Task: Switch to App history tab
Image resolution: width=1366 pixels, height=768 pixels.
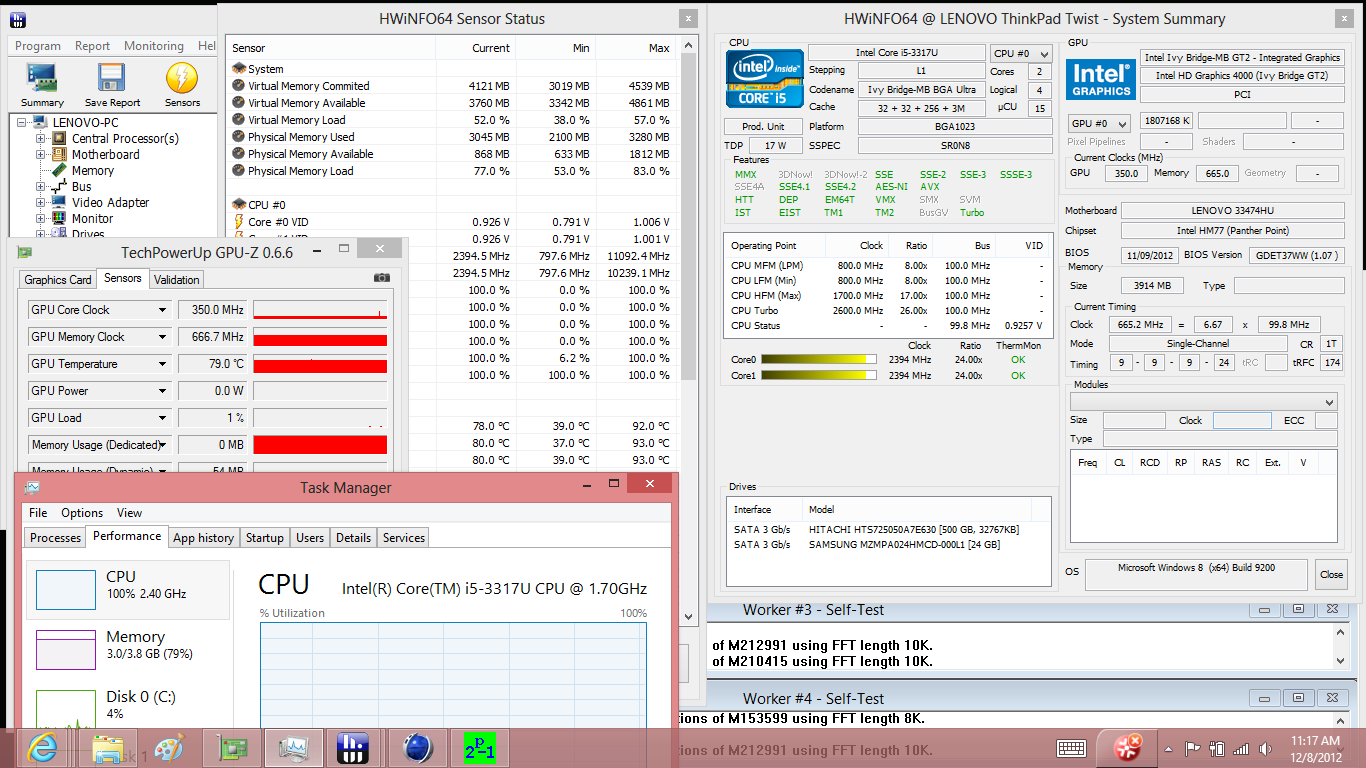Action: click(203, 537)
